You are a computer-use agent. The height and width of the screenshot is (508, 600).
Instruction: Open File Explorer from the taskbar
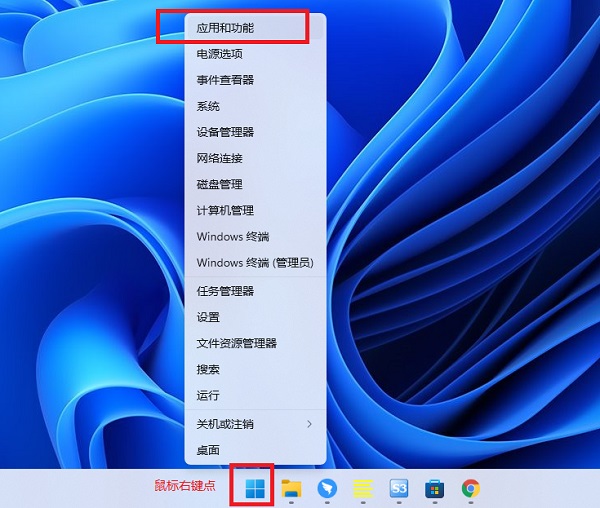[292, 488]
